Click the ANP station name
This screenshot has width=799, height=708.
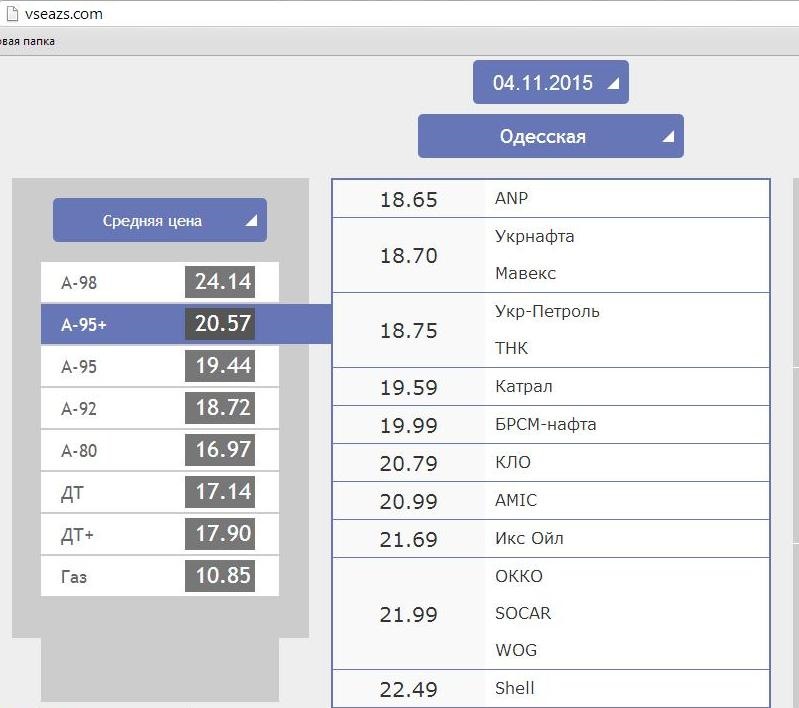(x=511, y=198)
